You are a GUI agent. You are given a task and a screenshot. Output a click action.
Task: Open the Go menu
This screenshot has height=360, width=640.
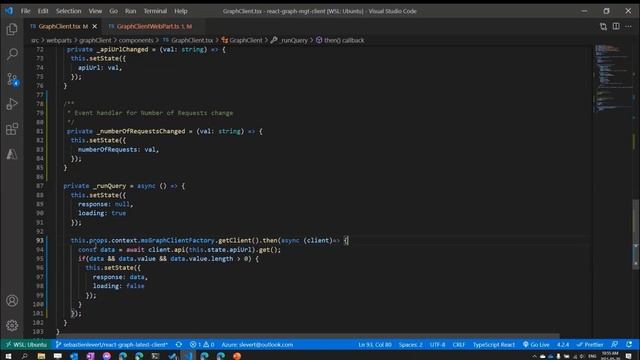[113, 11]
